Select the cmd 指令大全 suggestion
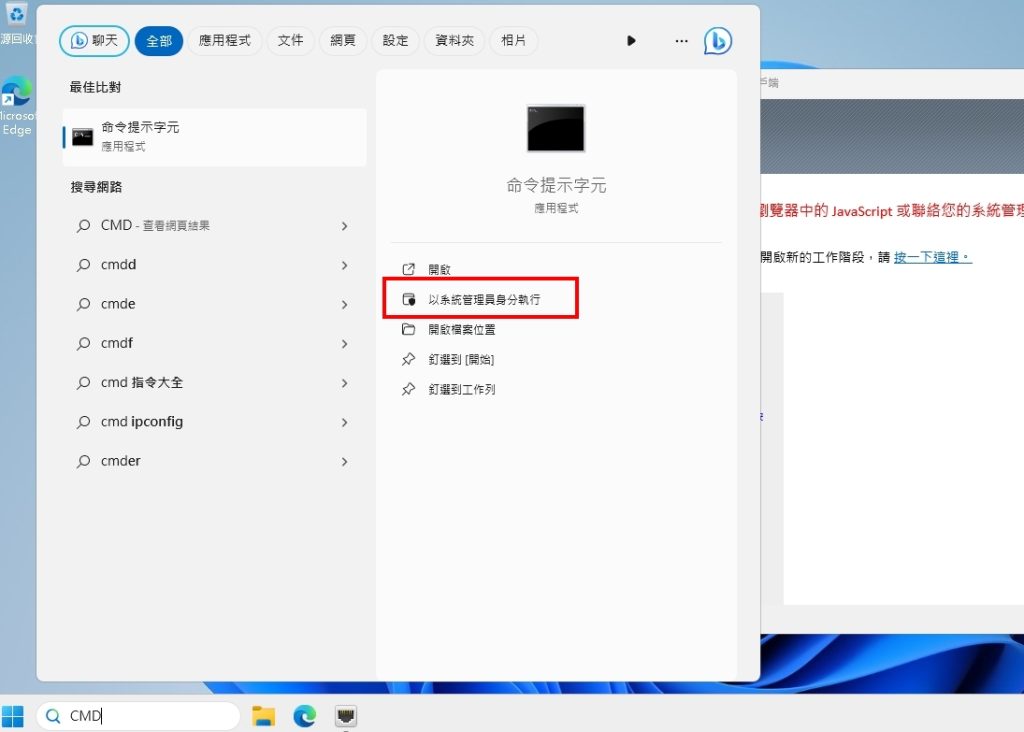This screenshot has height=732, width=1024. click(x=214, y=383)
